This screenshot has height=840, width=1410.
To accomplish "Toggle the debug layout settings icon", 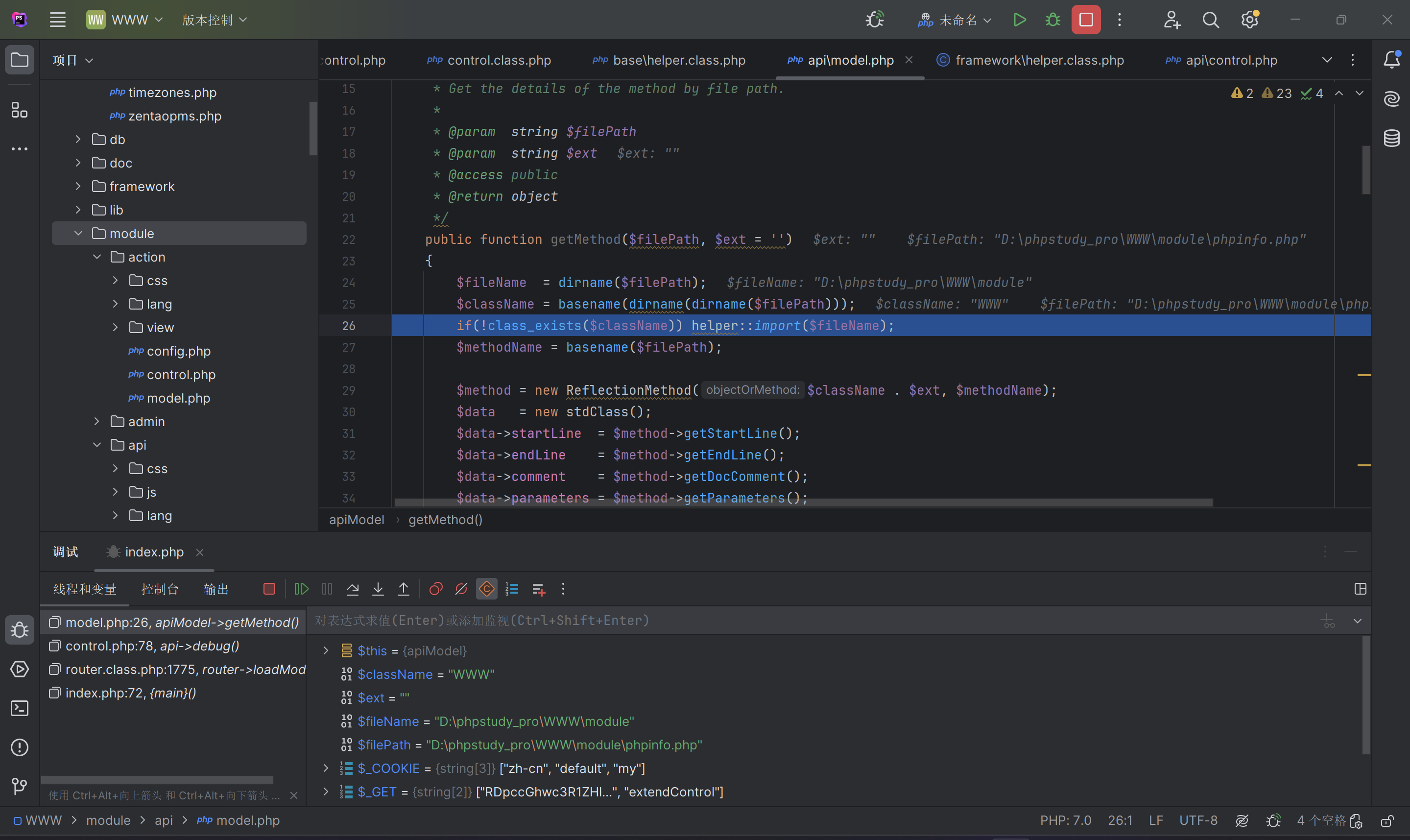I will pos(1360,589).
